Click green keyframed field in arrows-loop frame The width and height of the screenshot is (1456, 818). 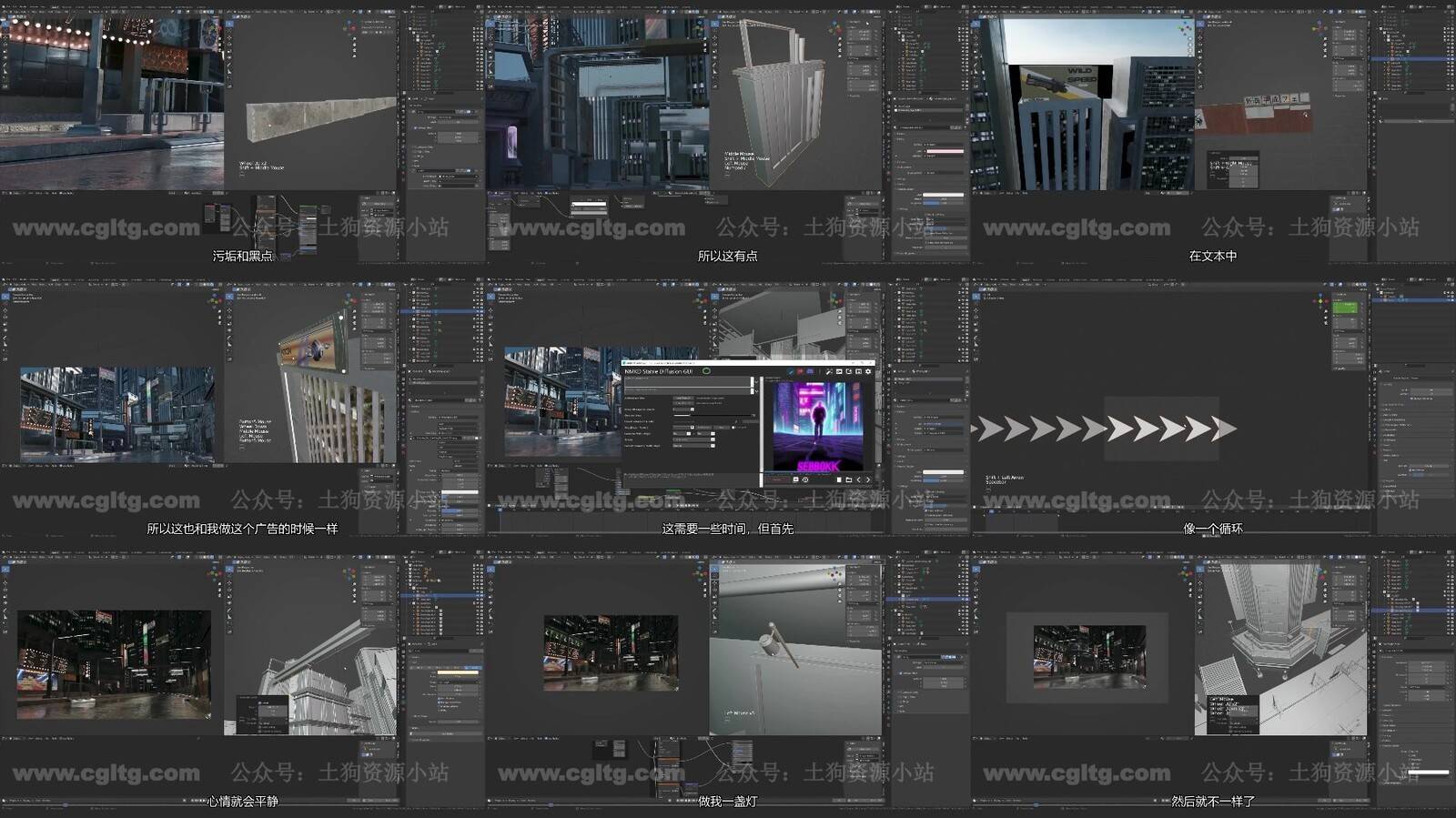click(1346, 308)
